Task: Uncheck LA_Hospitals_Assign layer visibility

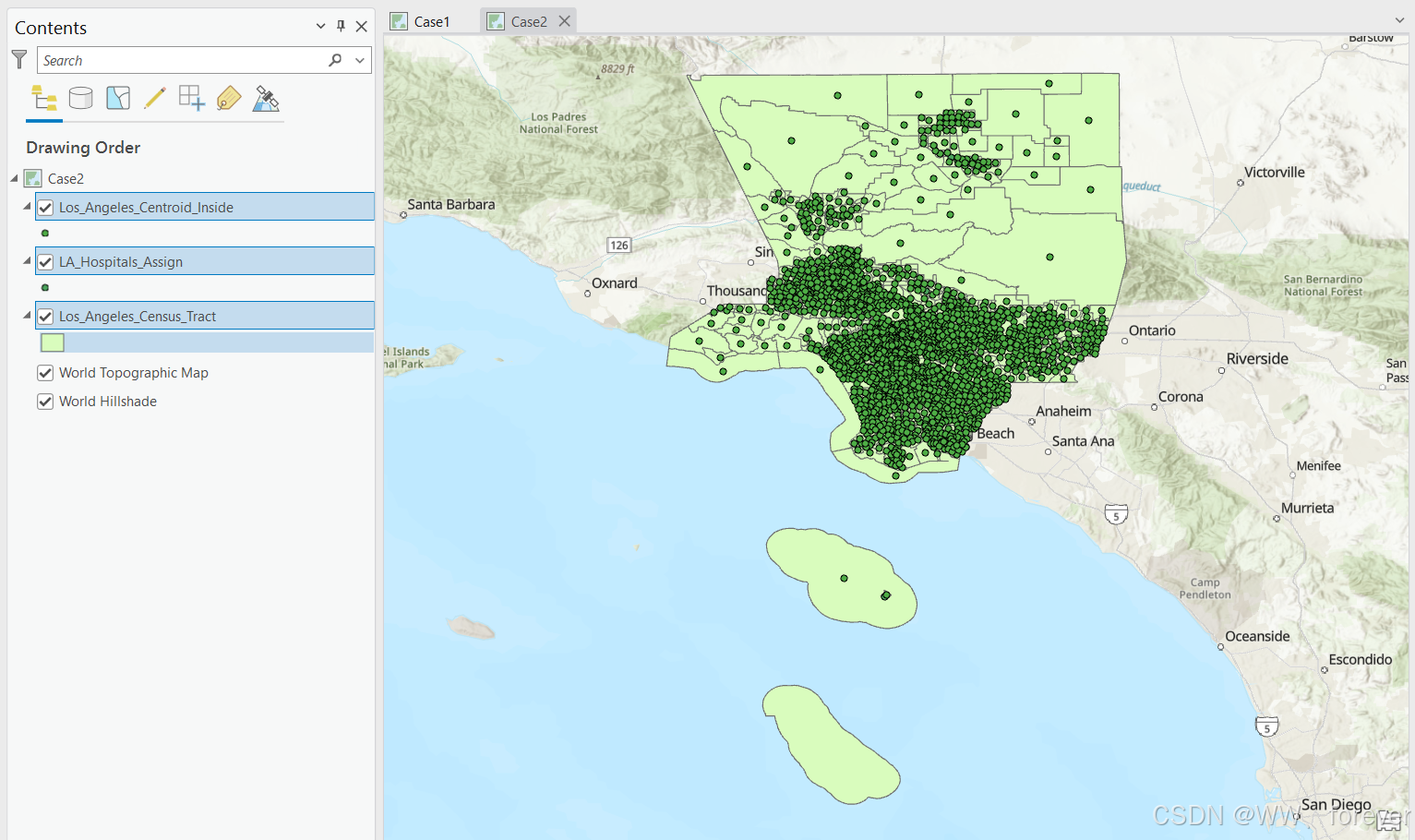Action: (45, 262)
